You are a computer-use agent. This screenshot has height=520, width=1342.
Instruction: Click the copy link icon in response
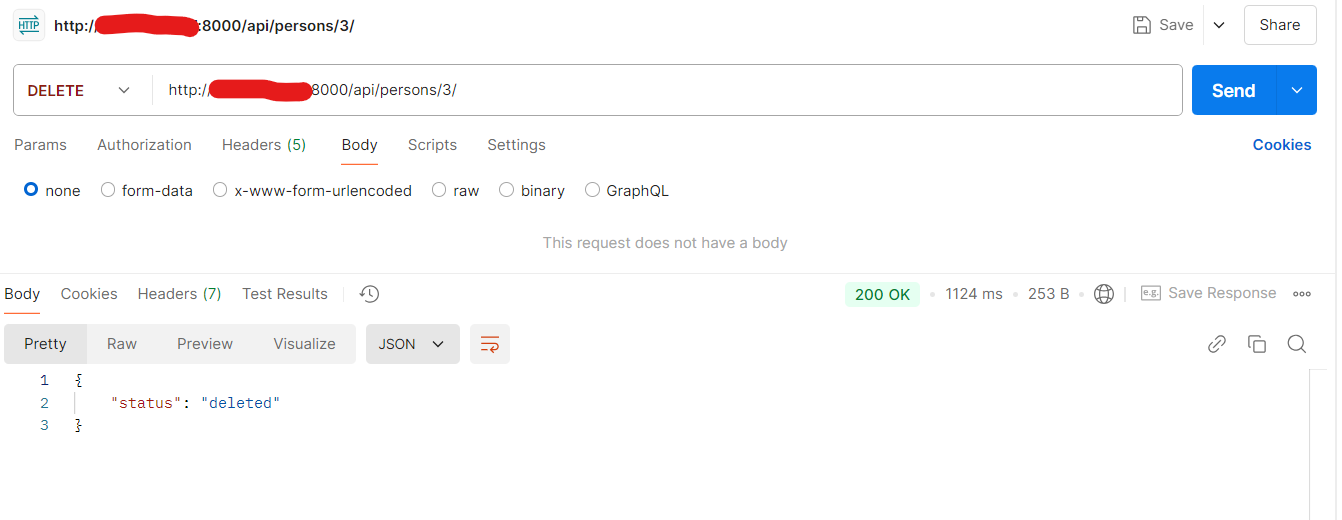click(x=1217, y=344)
